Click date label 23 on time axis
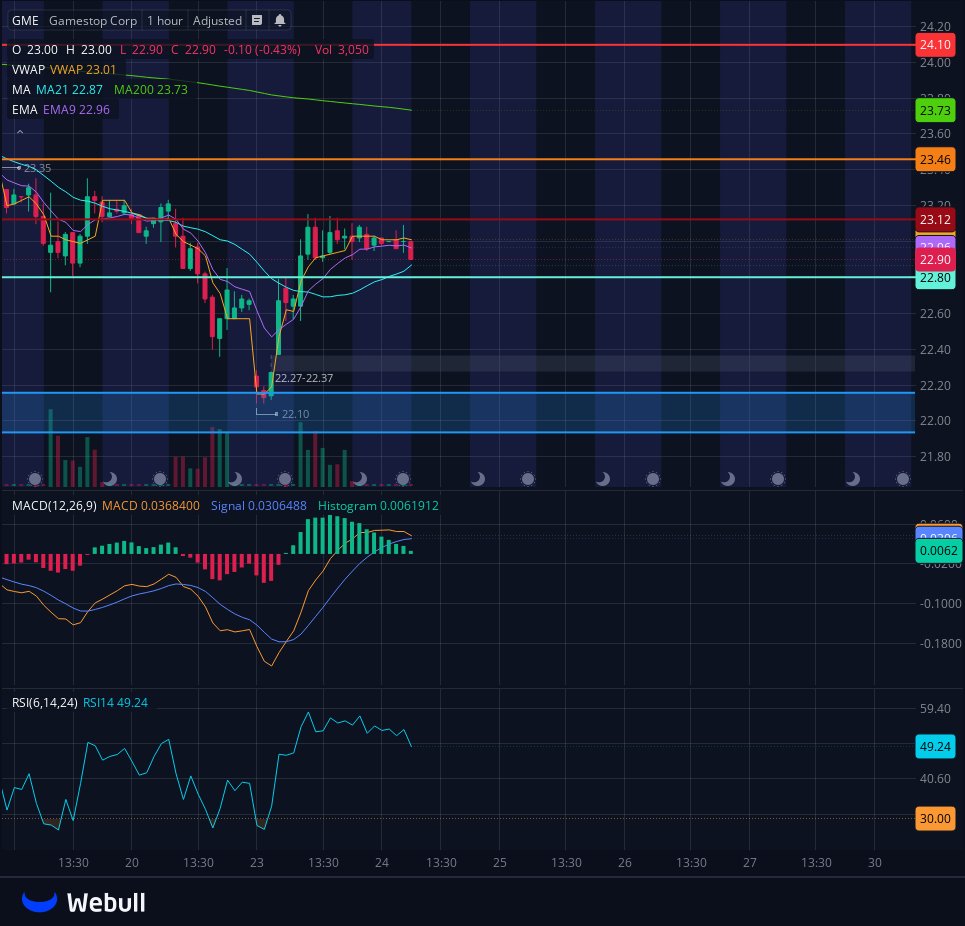Screen dimensions: 965x926 click(x=257, y=863)
